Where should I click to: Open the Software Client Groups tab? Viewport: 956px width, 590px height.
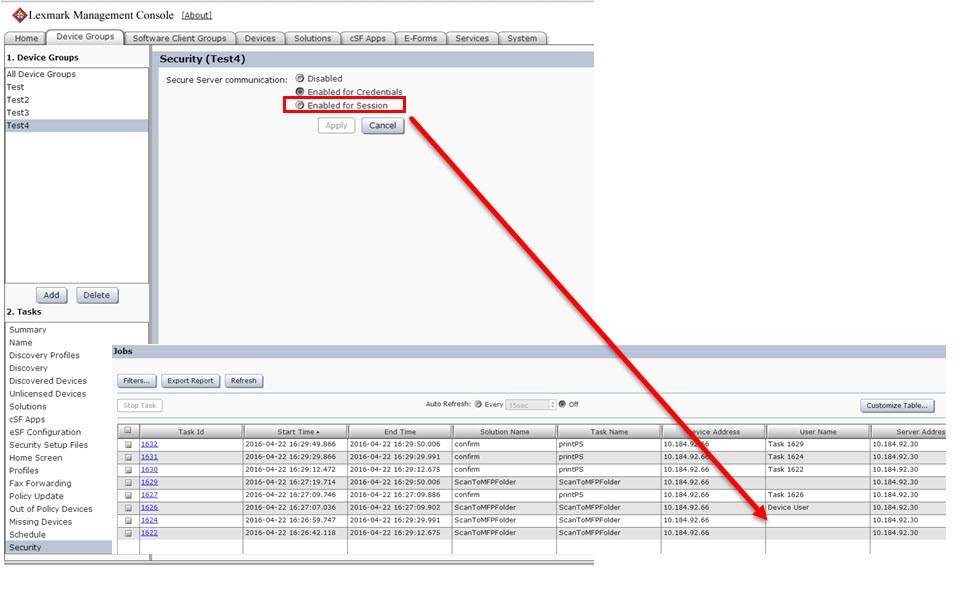[180, 39]
